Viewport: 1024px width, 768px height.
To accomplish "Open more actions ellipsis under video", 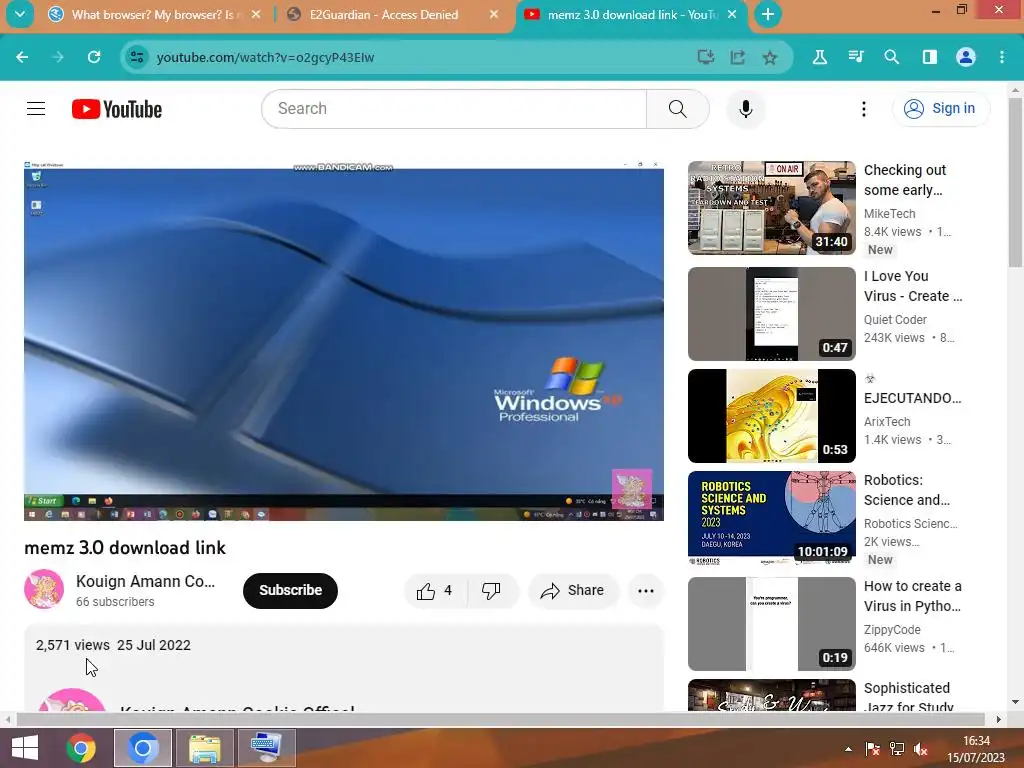I will coord(646,590).
